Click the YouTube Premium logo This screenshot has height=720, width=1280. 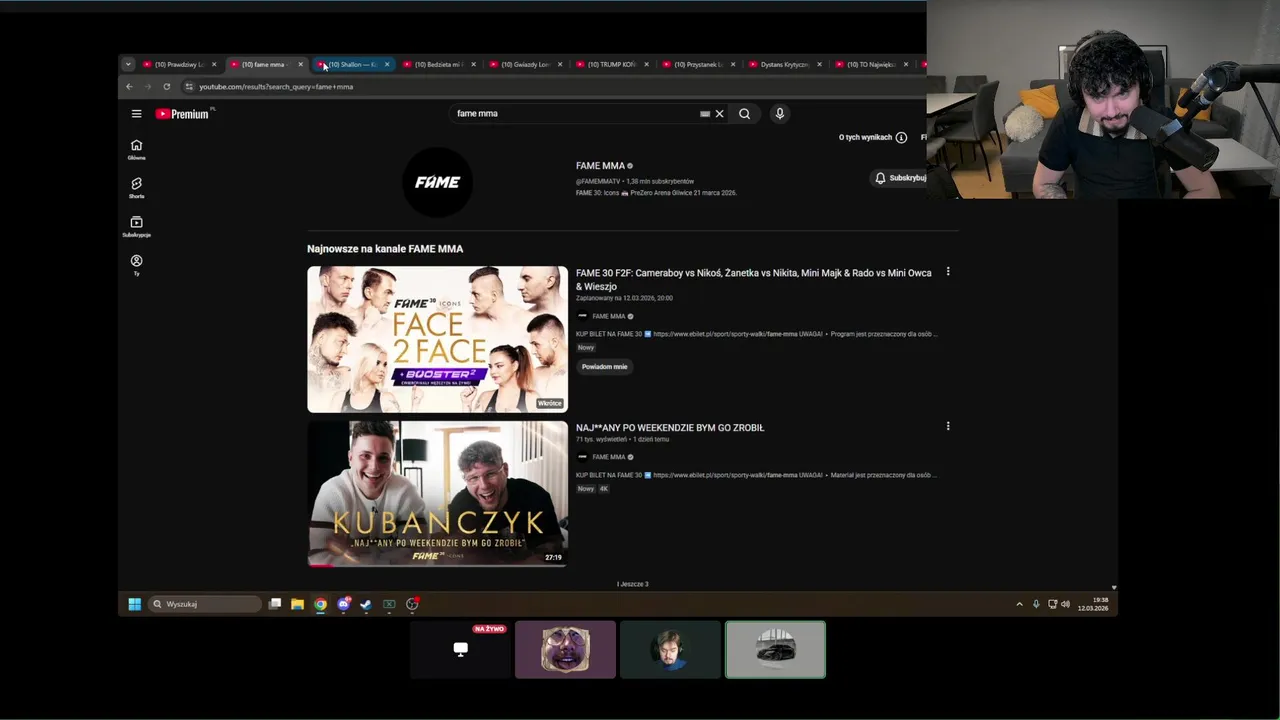pos(182,114)
